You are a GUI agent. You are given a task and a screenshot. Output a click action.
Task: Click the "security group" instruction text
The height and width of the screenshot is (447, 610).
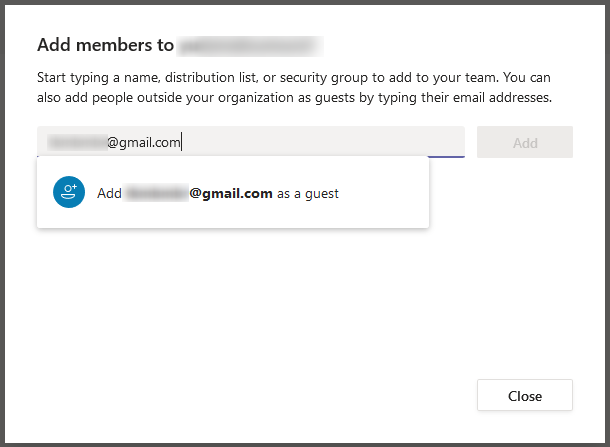[x=324, y=77]
